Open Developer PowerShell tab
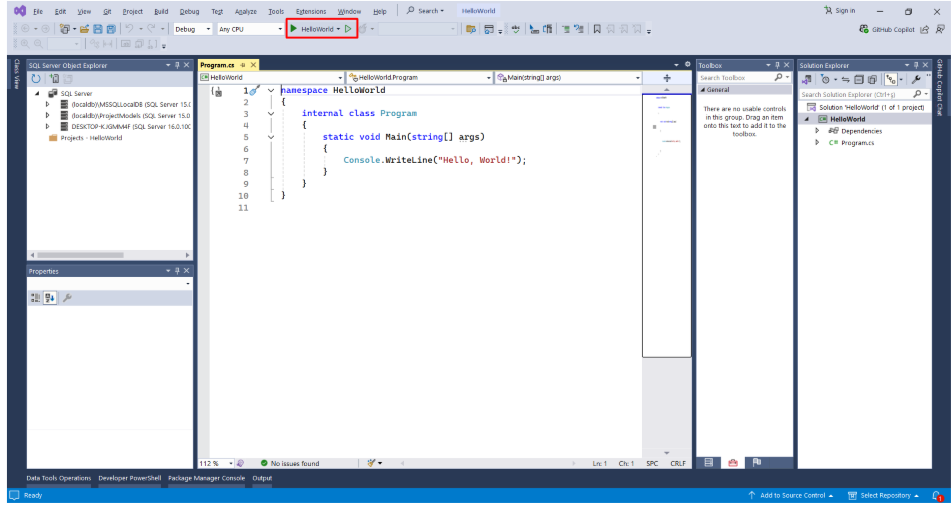 pyautogui.click(x=129, y=478)
